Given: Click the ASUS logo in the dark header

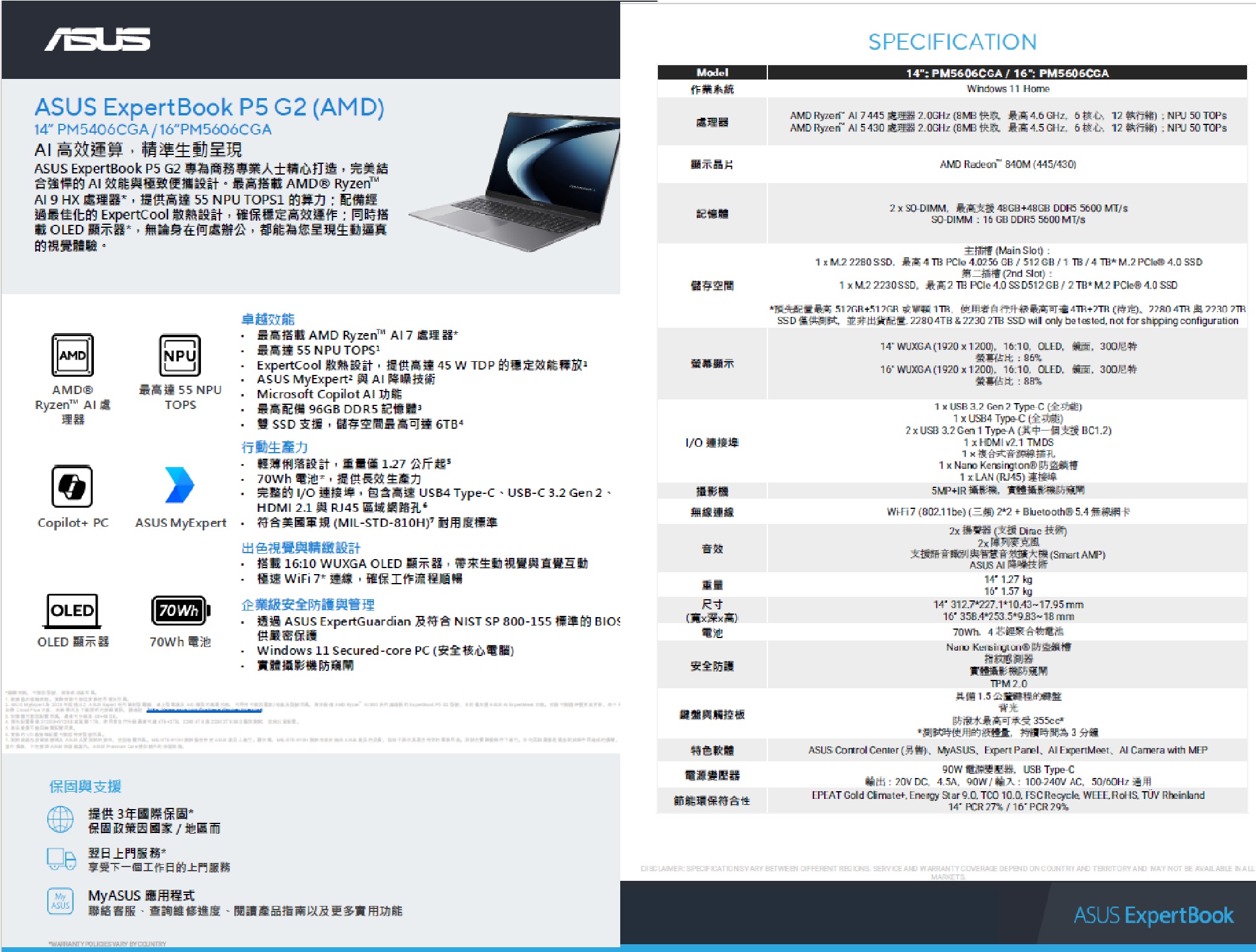Looking at the screenshot, I should pyautogui.click(x=97, y=39).
